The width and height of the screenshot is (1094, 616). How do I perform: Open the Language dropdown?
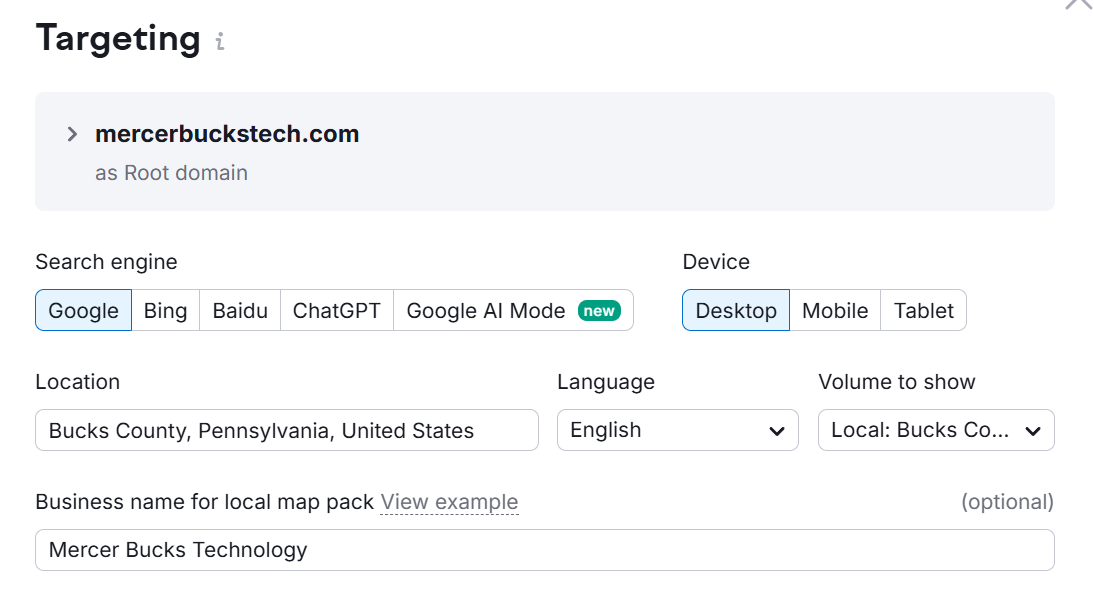pos(678,430)
